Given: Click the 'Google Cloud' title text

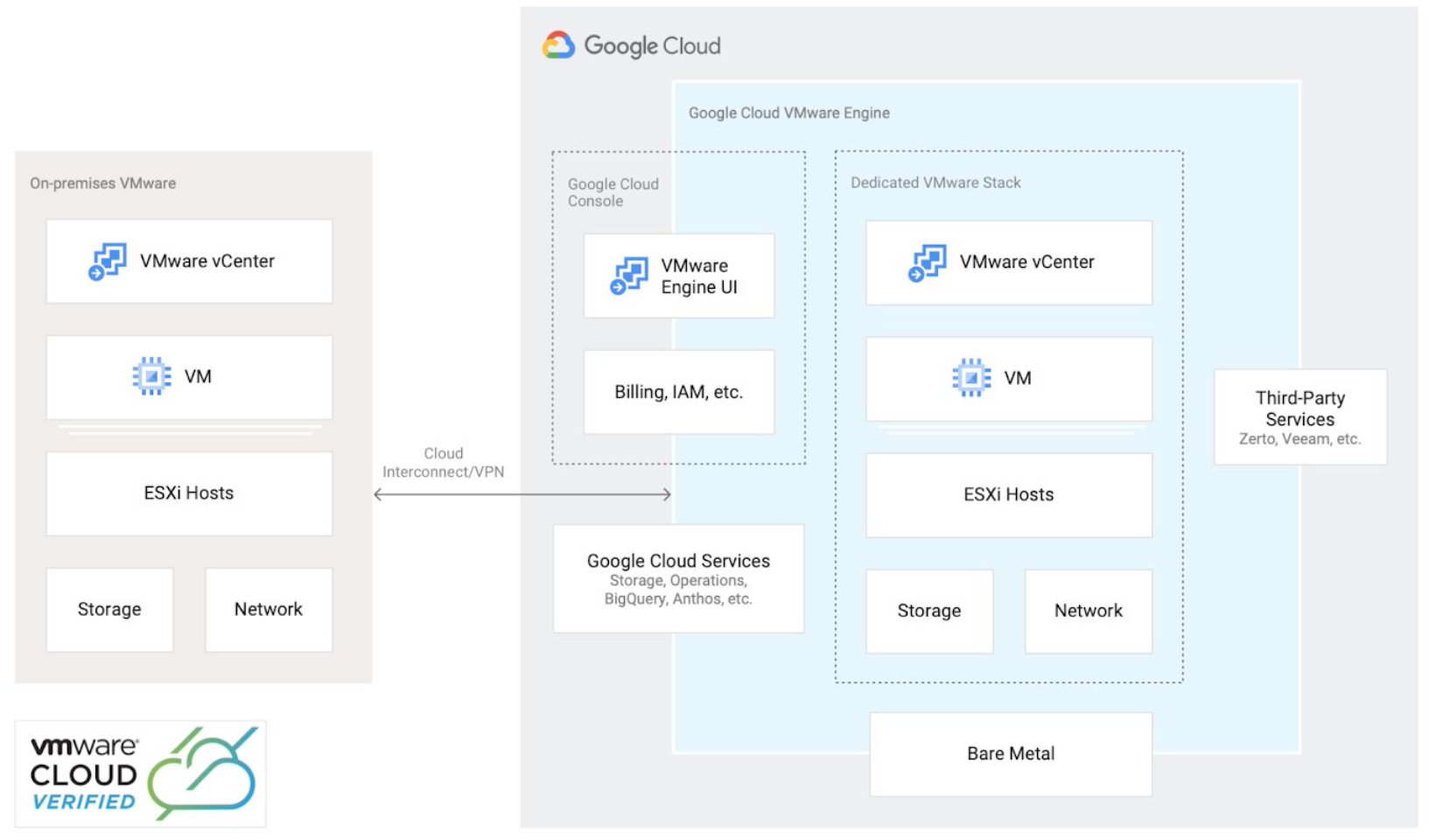Looking at the screenshot, I should (652, 45).
